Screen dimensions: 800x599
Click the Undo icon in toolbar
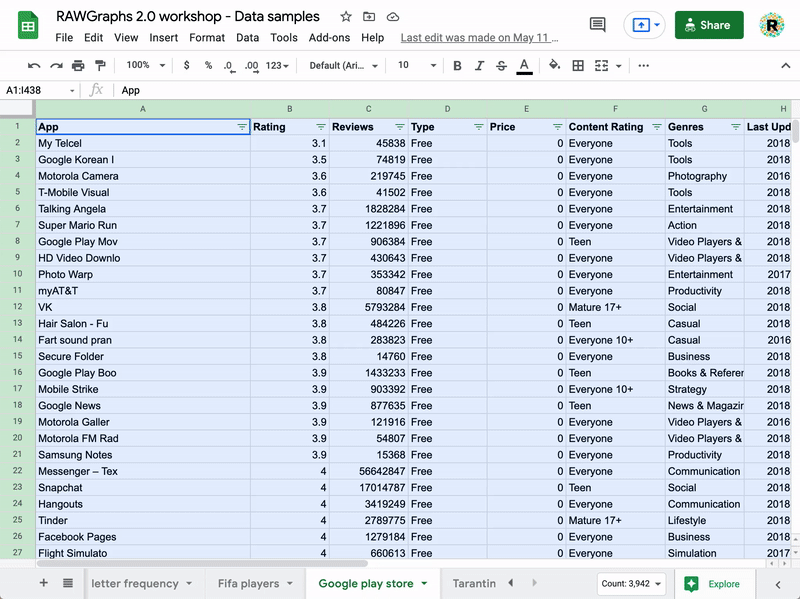[x=34, y=65]
